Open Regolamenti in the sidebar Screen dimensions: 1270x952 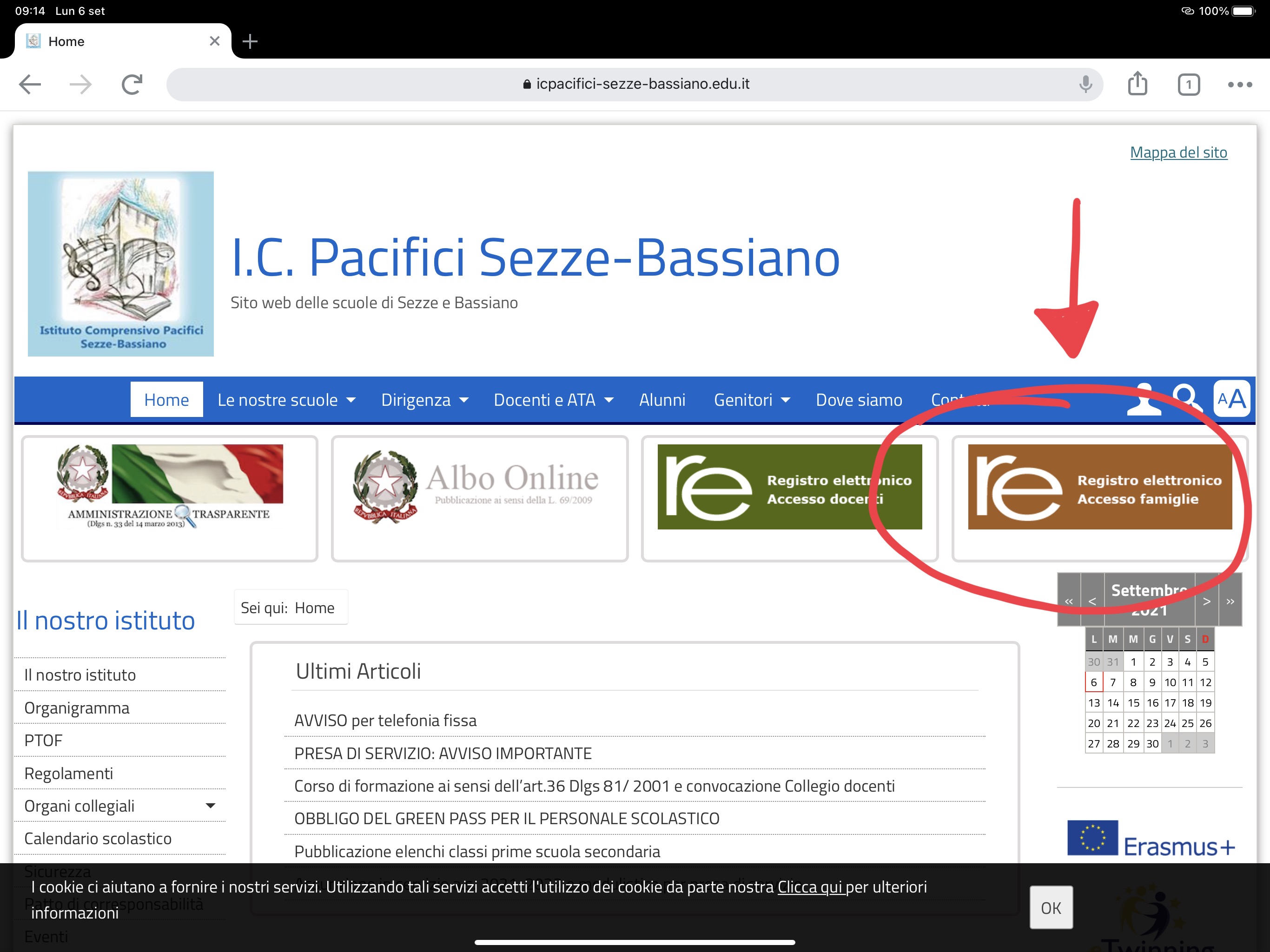pos(120,773)
